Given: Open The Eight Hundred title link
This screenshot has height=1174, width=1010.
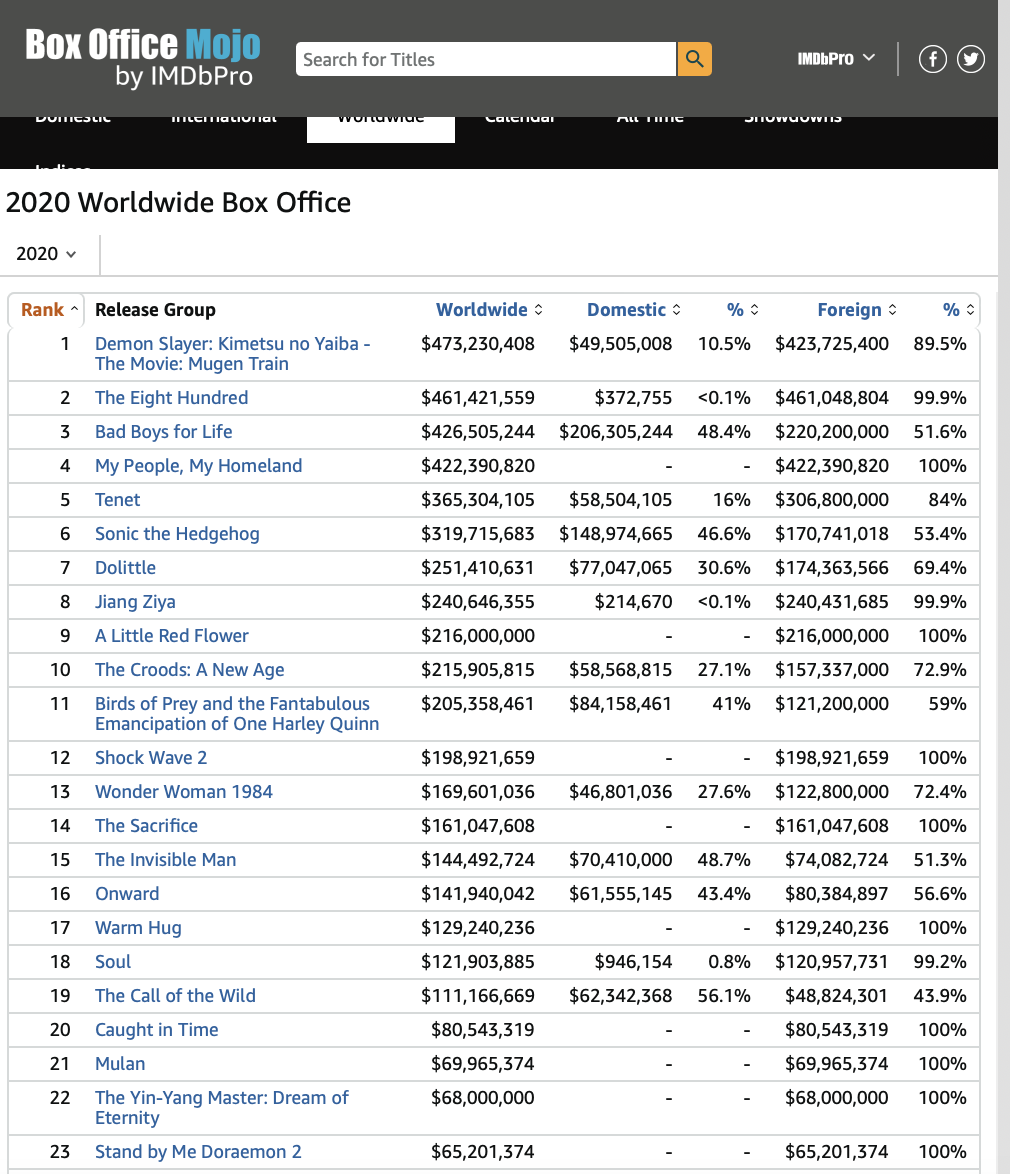Looking at the screenshot, I should click(171, 398).
